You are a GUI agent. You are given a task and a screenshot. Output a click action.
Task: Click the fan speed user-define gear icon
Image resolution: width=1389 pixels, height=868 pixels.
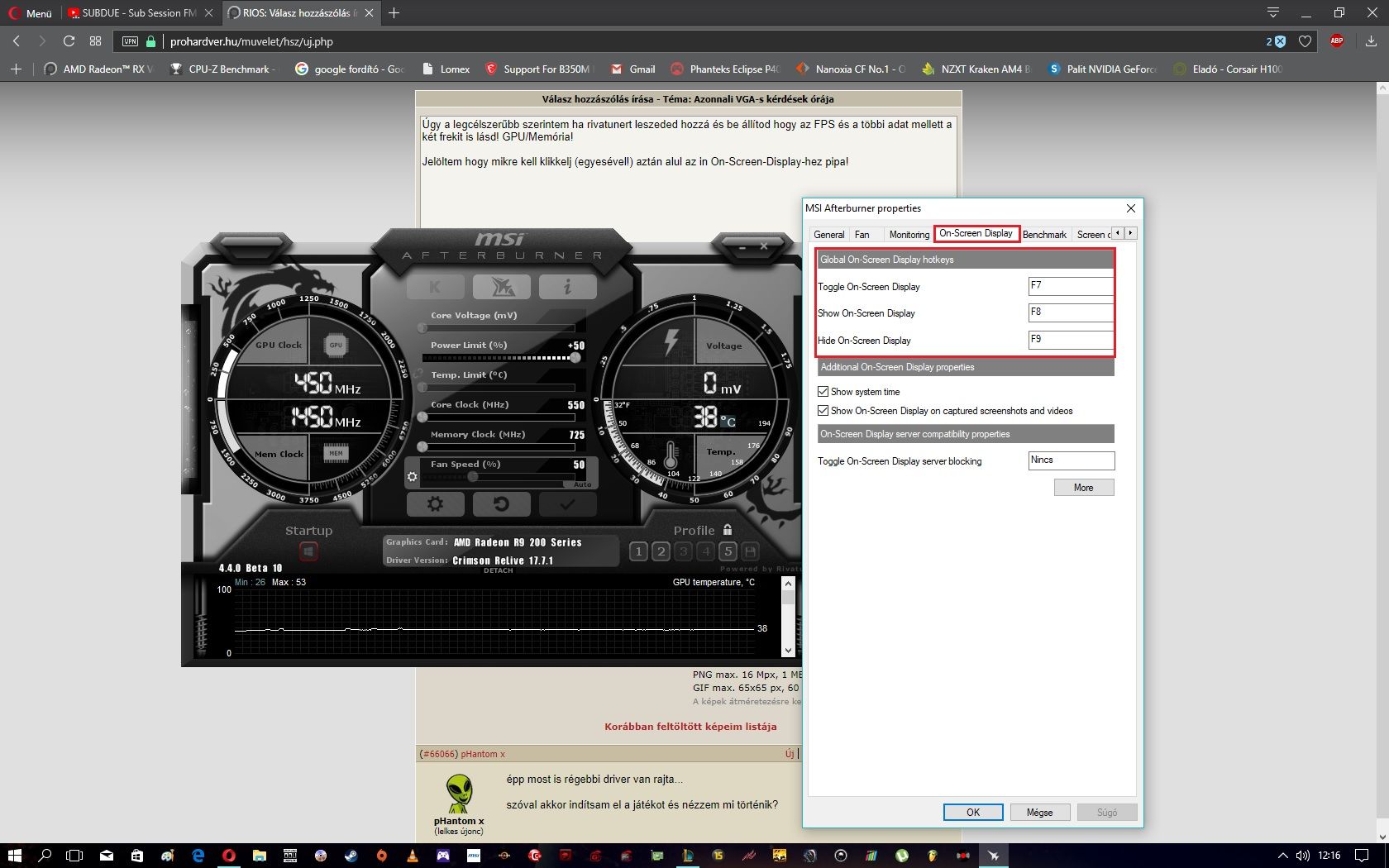[x=412, y=477]
